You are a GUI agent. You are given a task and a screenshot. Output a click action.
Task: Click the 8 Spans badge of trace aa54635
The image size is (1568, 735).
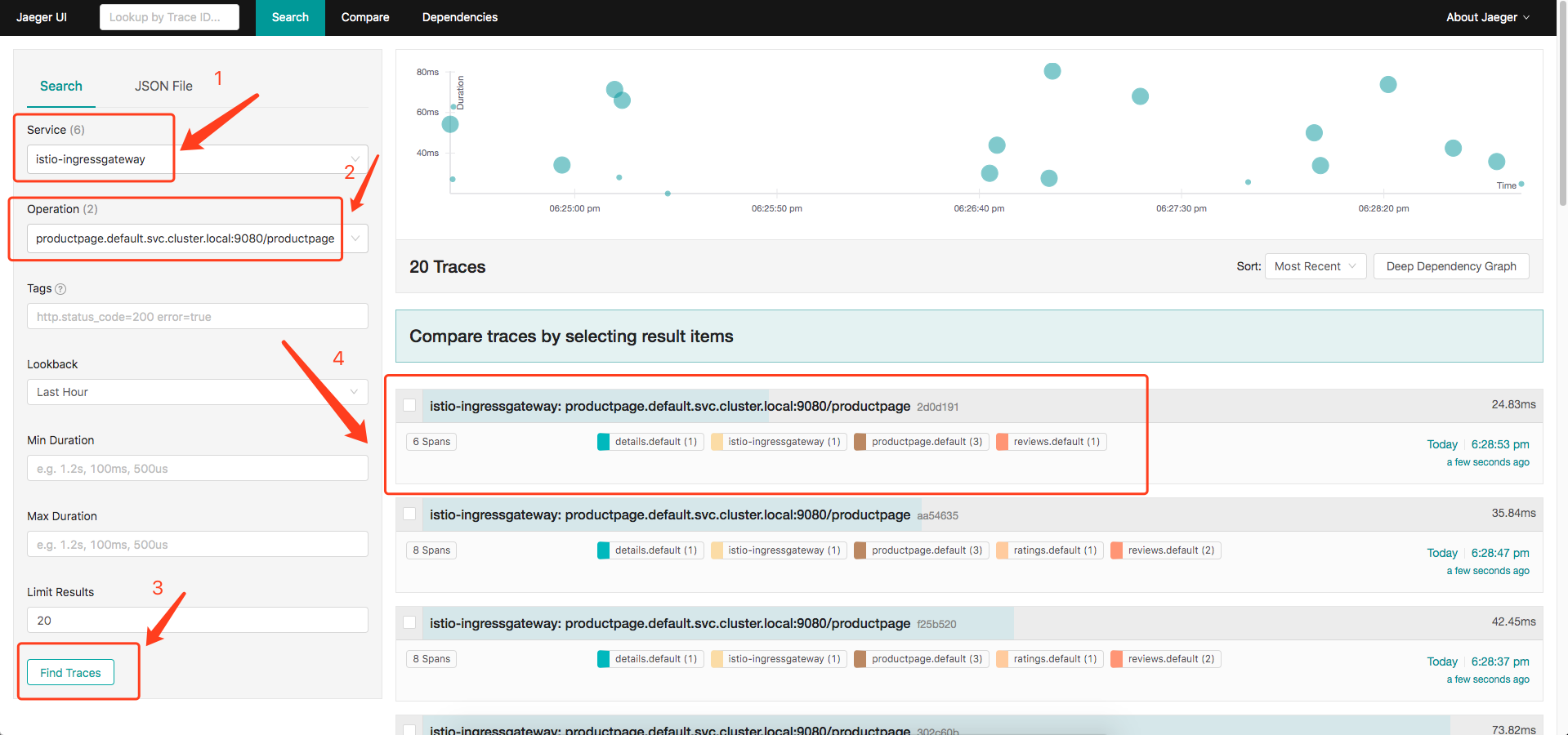coord(431,550)
